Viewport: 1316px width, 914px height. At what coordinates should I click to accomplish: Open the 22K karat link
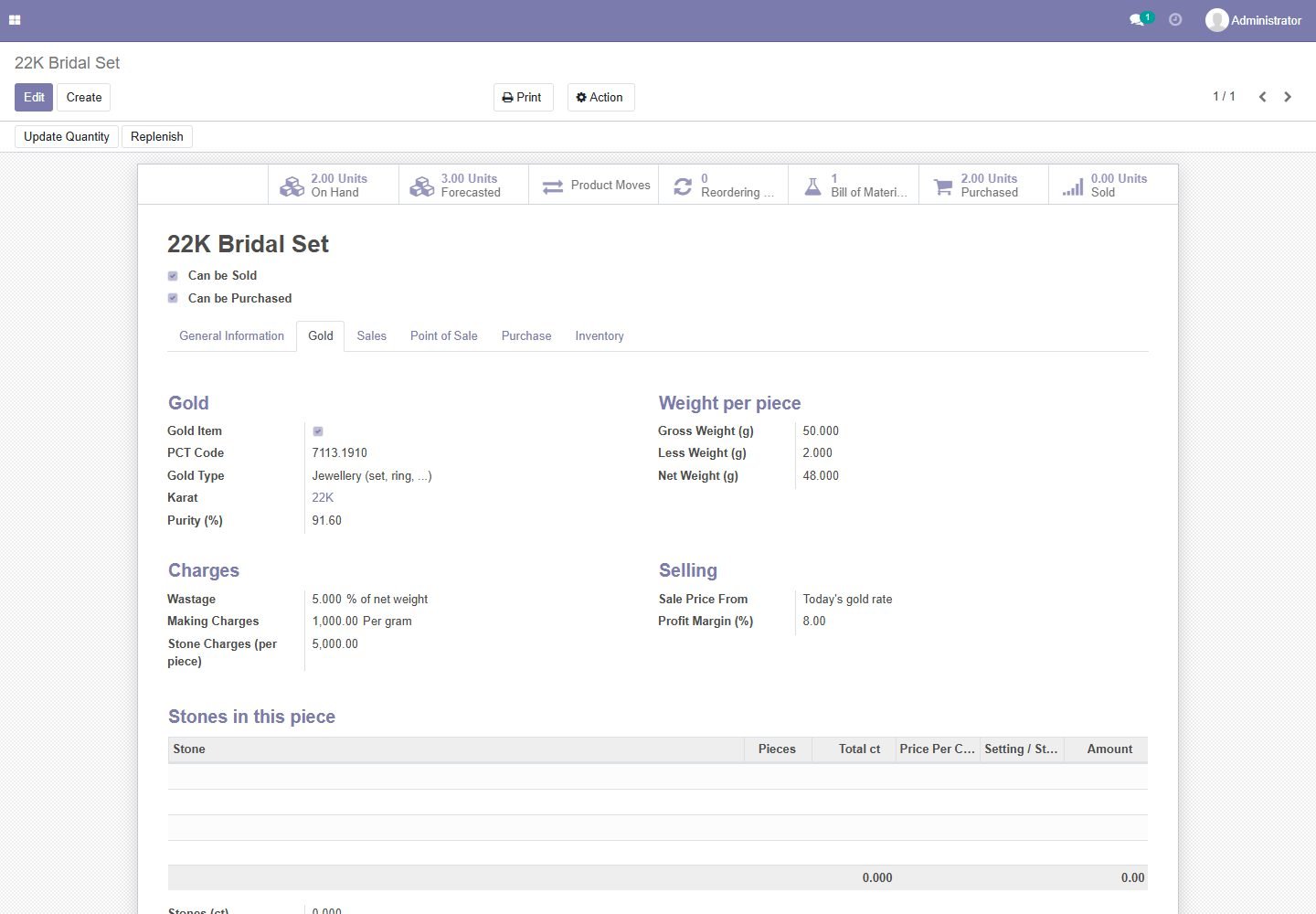pyautogui.click(x=323, y=497)
